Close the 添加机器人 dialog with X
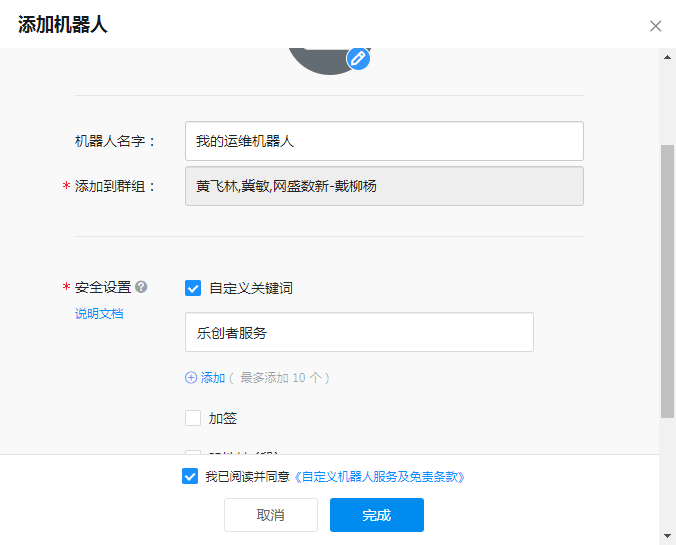 tap(656, 26)
